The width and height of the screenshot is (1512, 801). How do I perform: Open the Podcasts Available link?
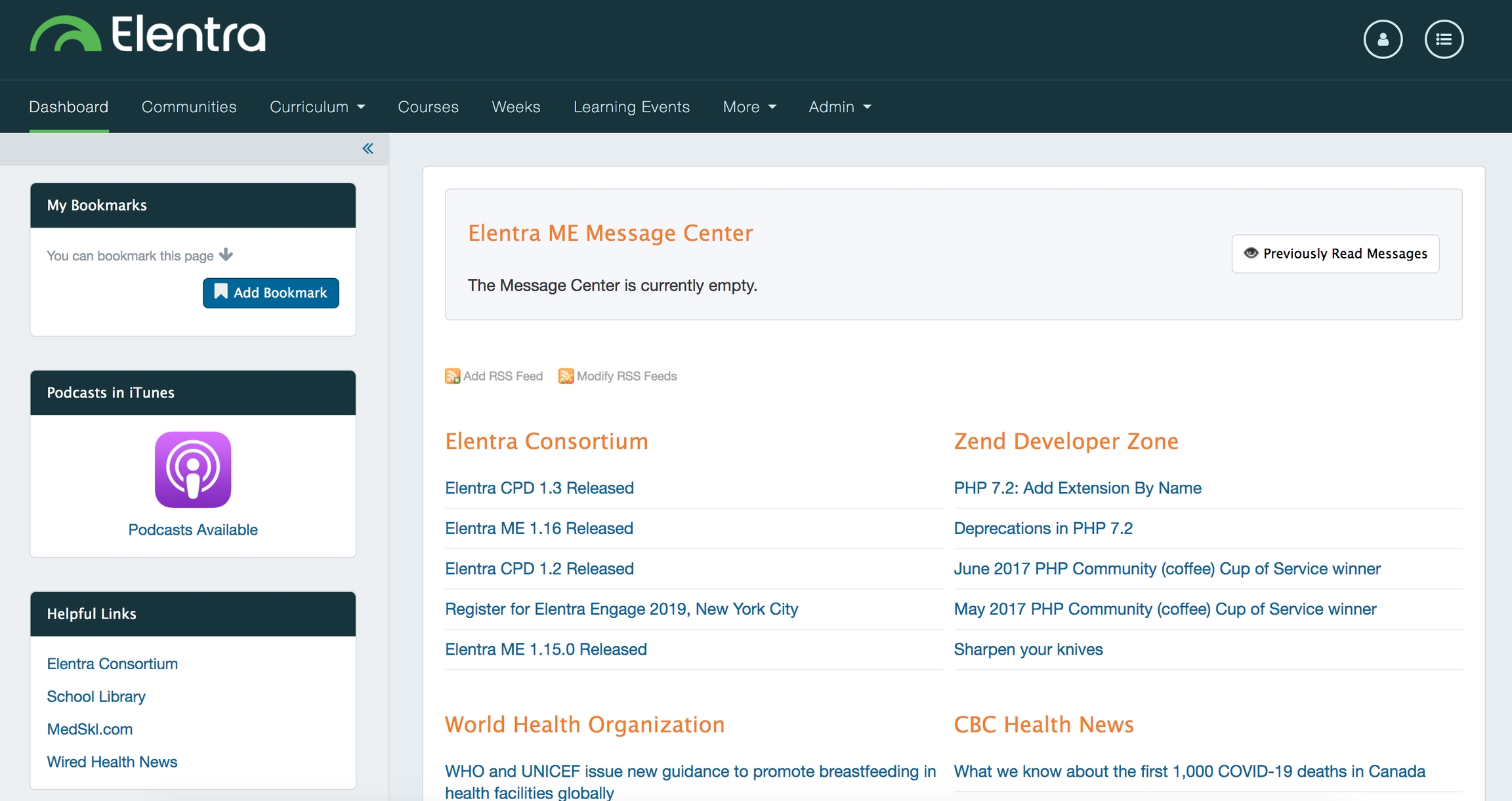point(193,529)
